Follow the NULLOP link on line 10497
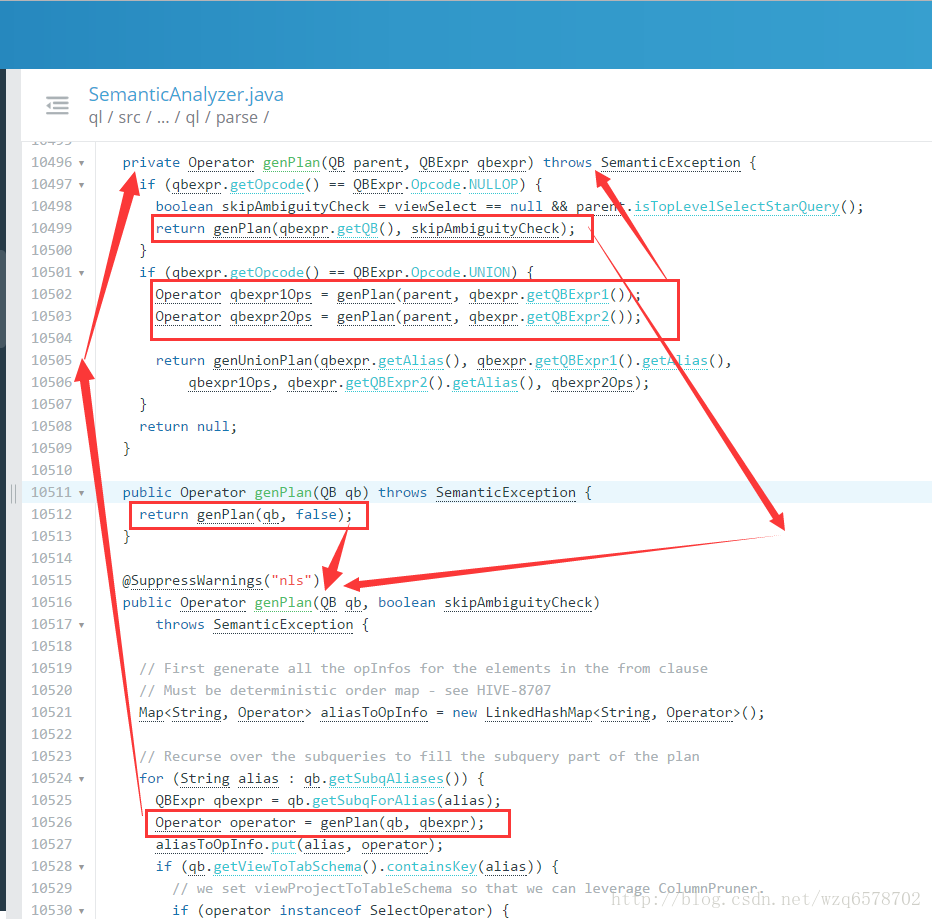The image size is (932, 919). click(493, 185)
